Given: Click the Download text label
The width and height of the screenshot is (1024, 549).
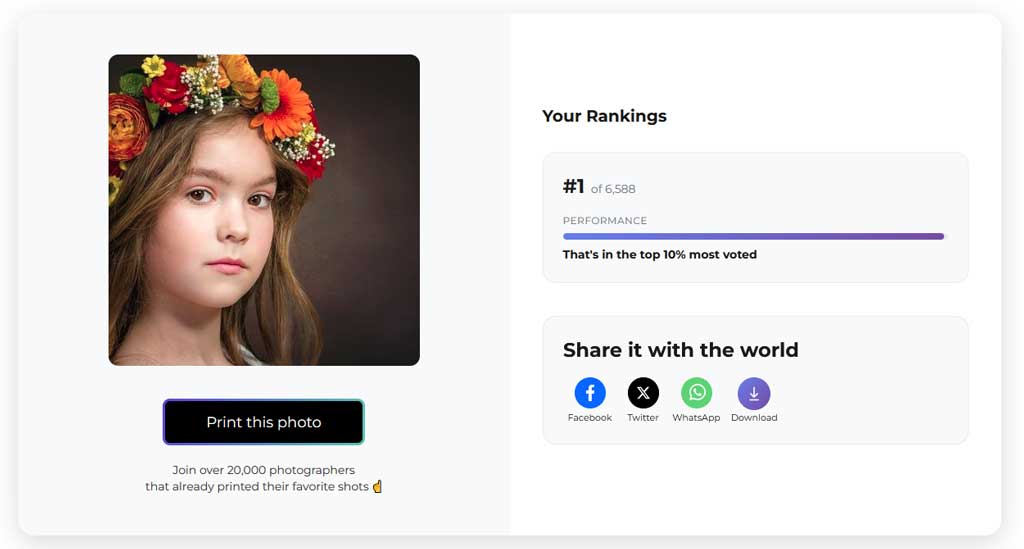Looking at the screenshot, I should click(x=754, y=418).
